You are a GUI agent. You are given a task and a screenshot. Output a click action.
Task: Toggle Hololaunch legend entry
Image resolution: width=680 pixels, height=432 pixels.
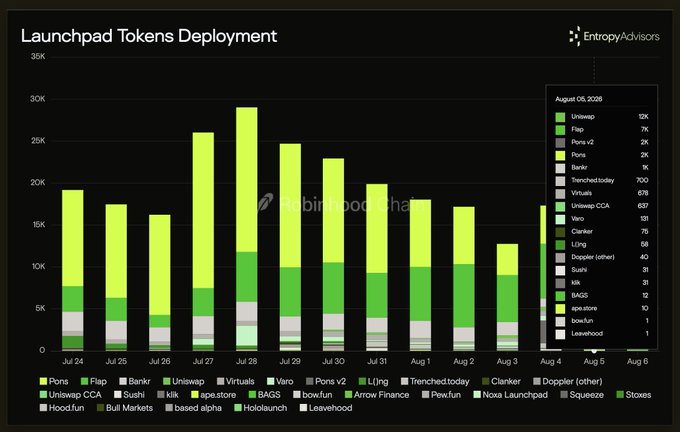point(261,408)
